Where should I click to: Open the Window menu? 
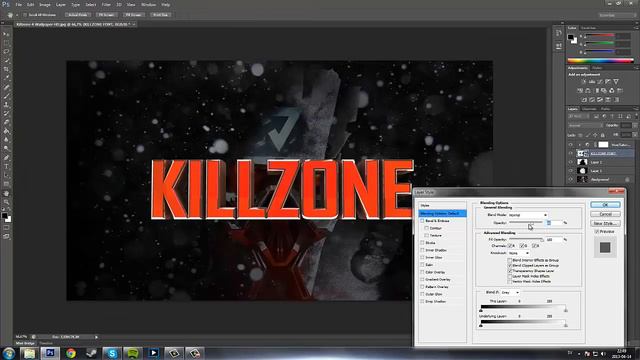click(148, 4)
